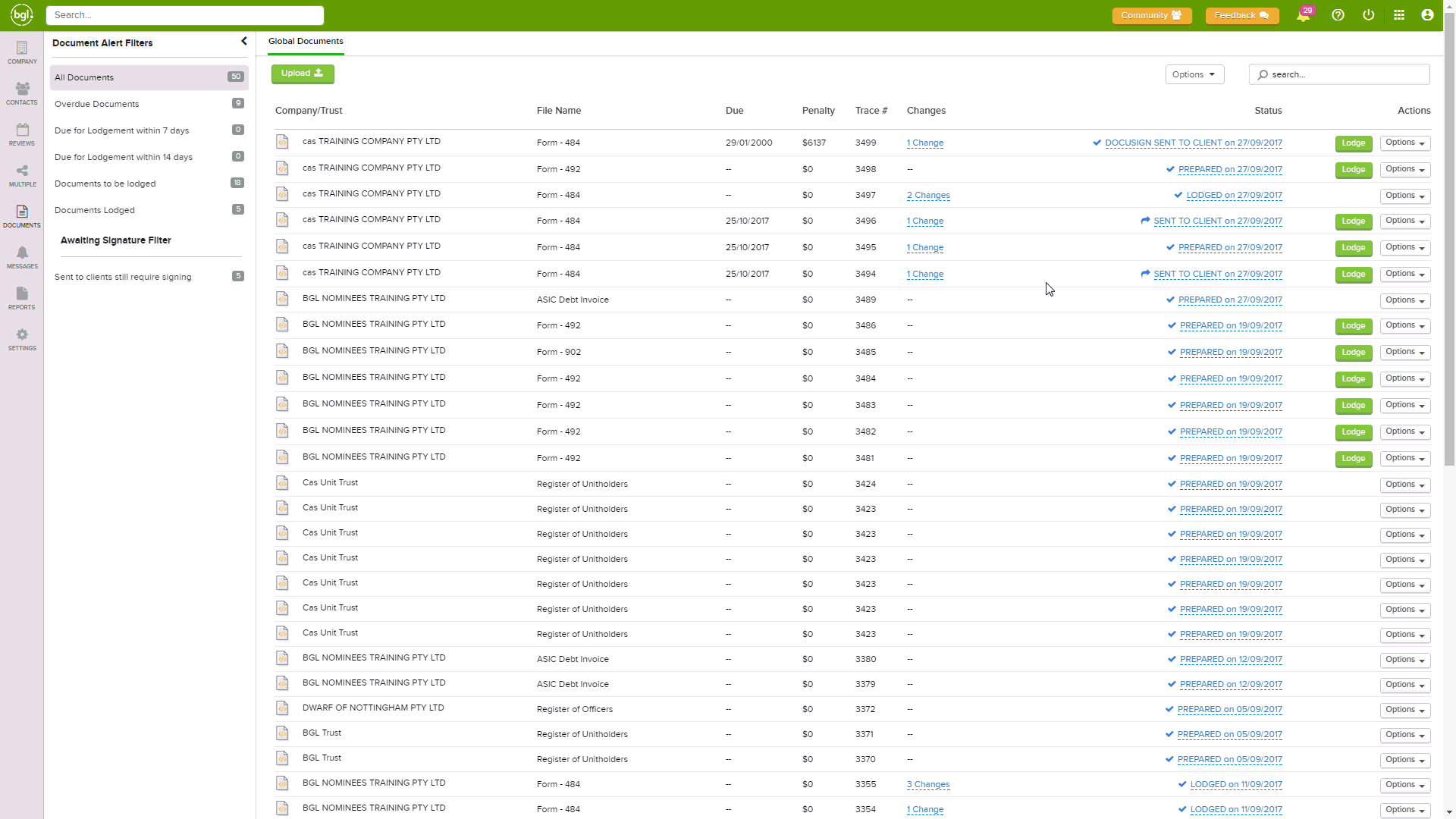Screen dimensions: 1456x819
Task: Open the Messages bell icon in sidebar
Action: tap(22, 257)
